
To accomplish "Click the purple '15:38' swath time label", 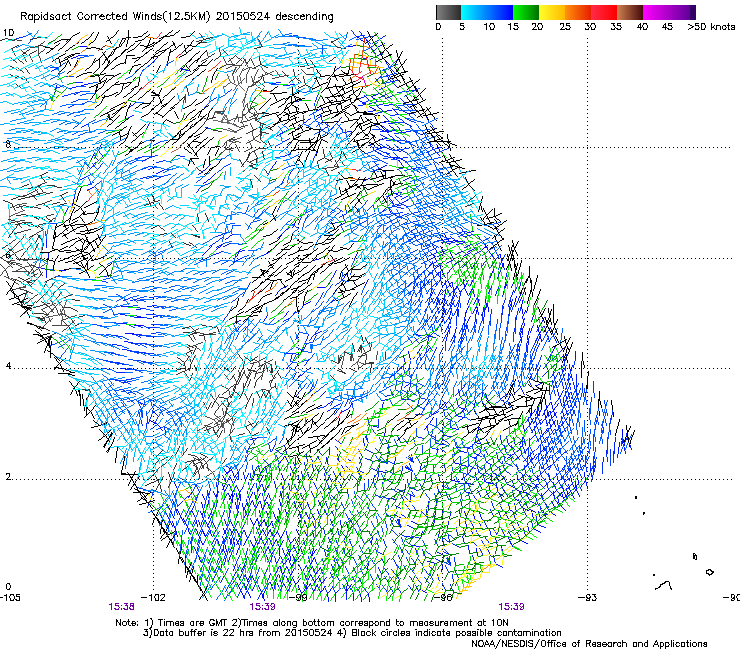I will 121,607.
